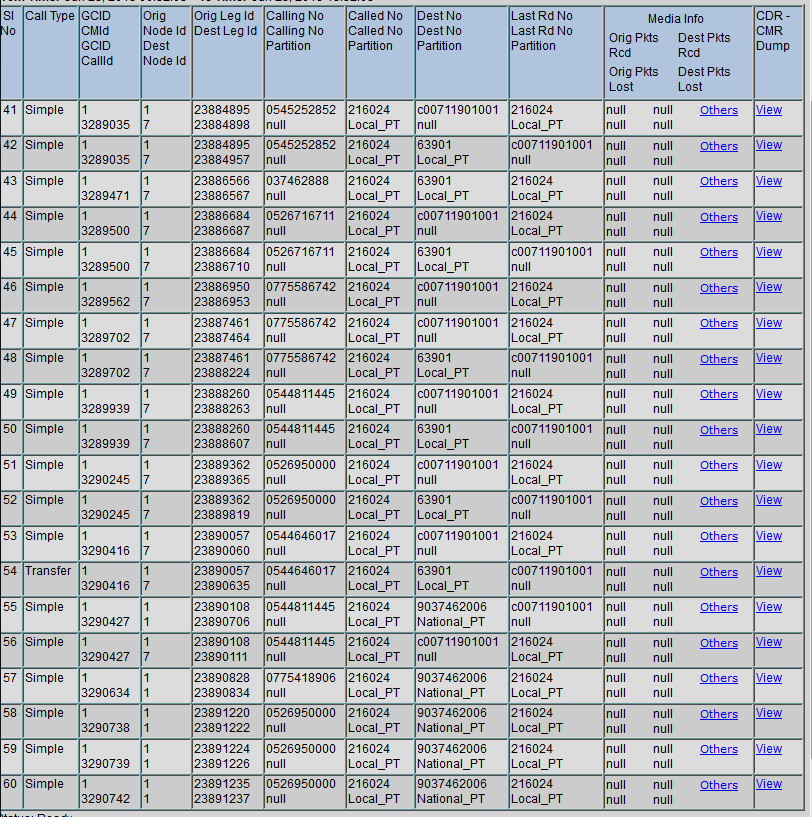Image resolution: width=812 pixels, height=817 pixels.
Task: Click the Media Info header
Action: coord(674,18)
